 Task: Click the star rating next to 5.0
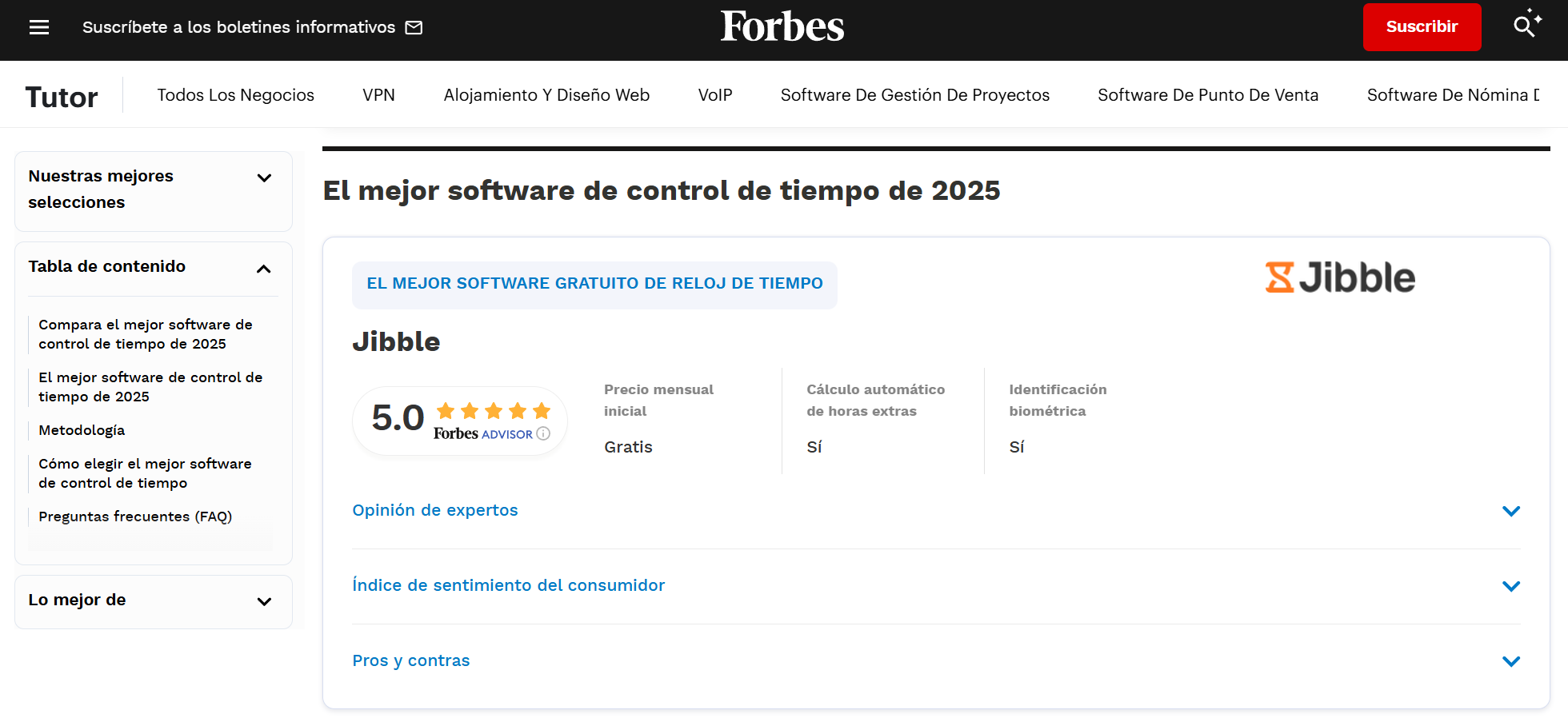(493, 411)
